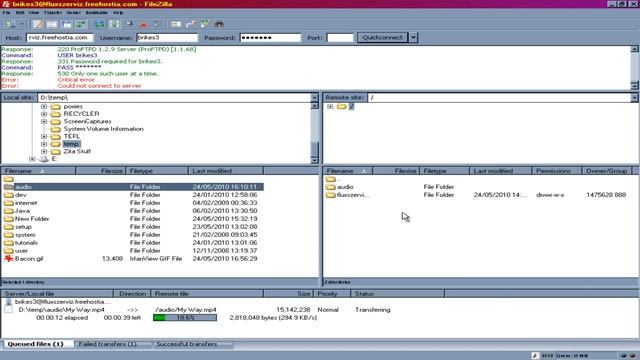Expand the ScreenCaptures folder node
The height and width of the screenshot is (360, 640).
coord(44,122)
